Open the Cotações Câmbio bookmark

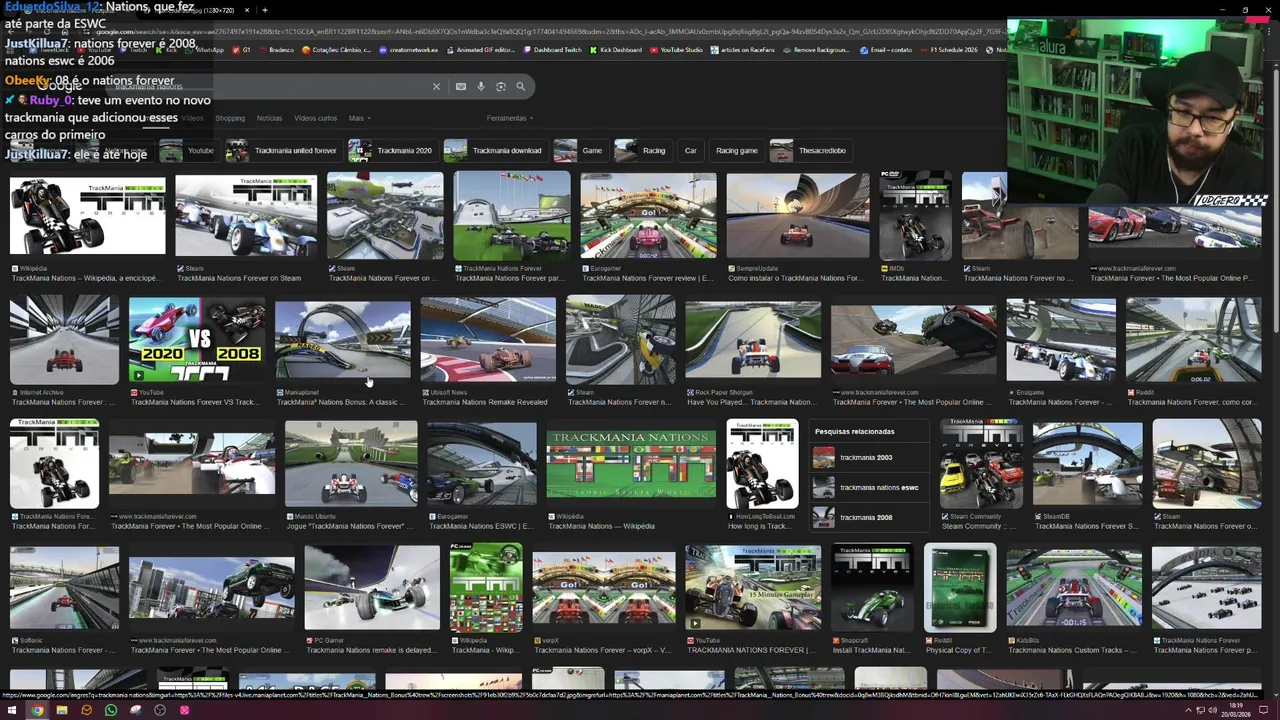click(x=335, y=50)
